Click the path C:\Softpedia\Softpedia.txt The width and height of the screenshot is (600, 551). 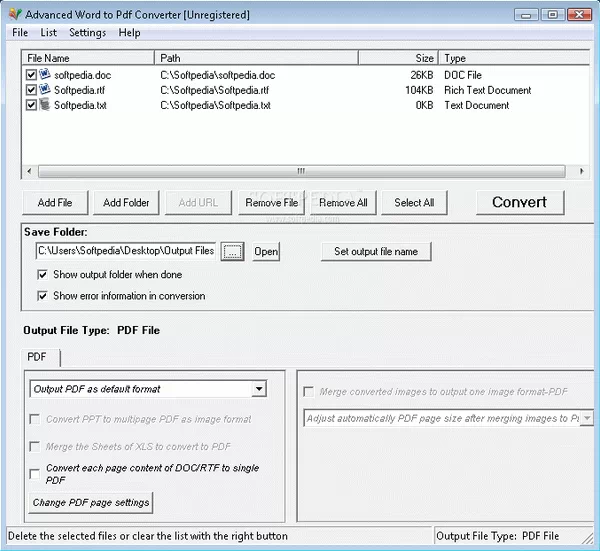(215, 105)
